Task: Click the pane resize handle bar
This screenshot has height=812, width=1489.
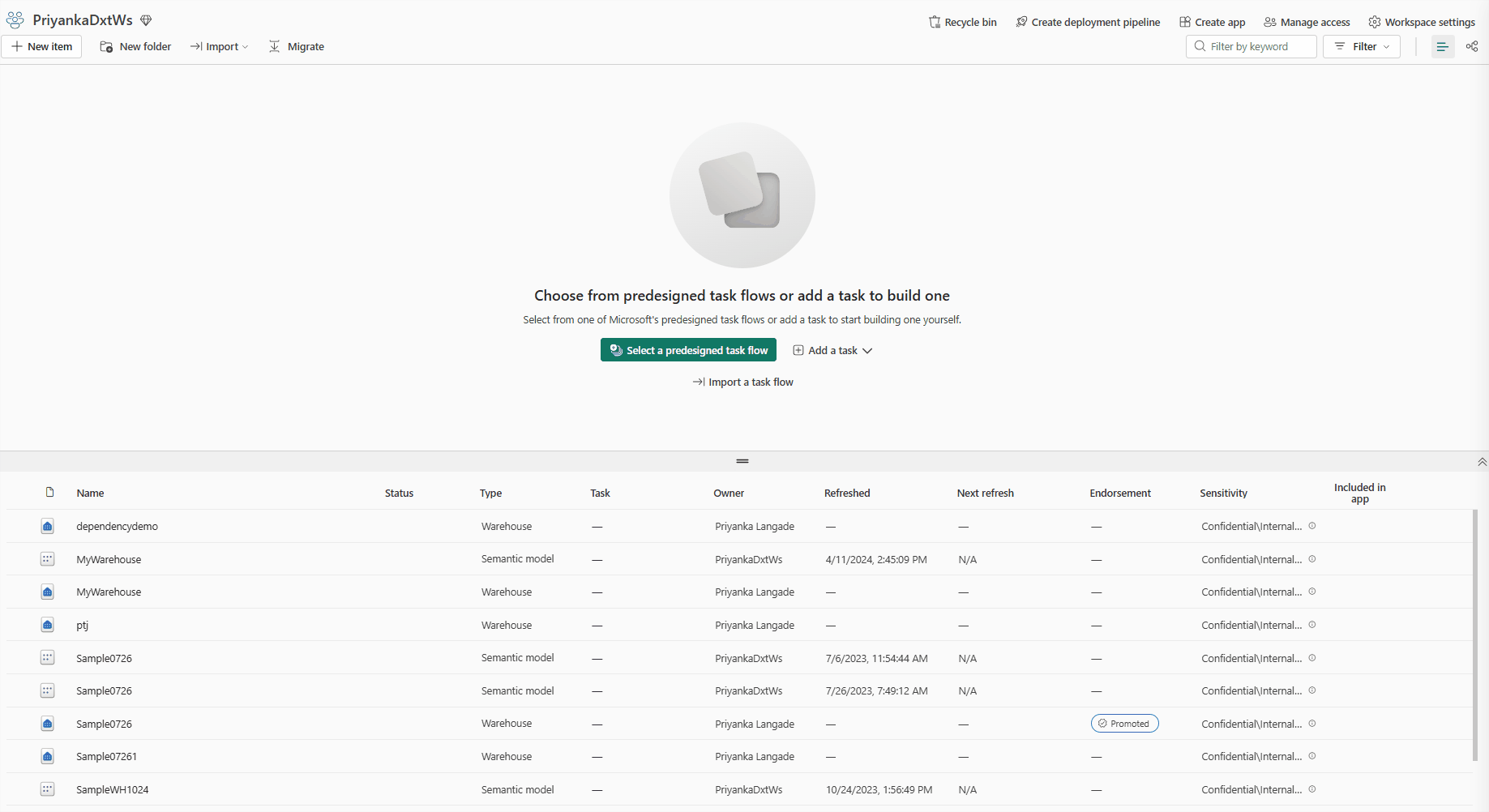Action: (x=742, y=461)
